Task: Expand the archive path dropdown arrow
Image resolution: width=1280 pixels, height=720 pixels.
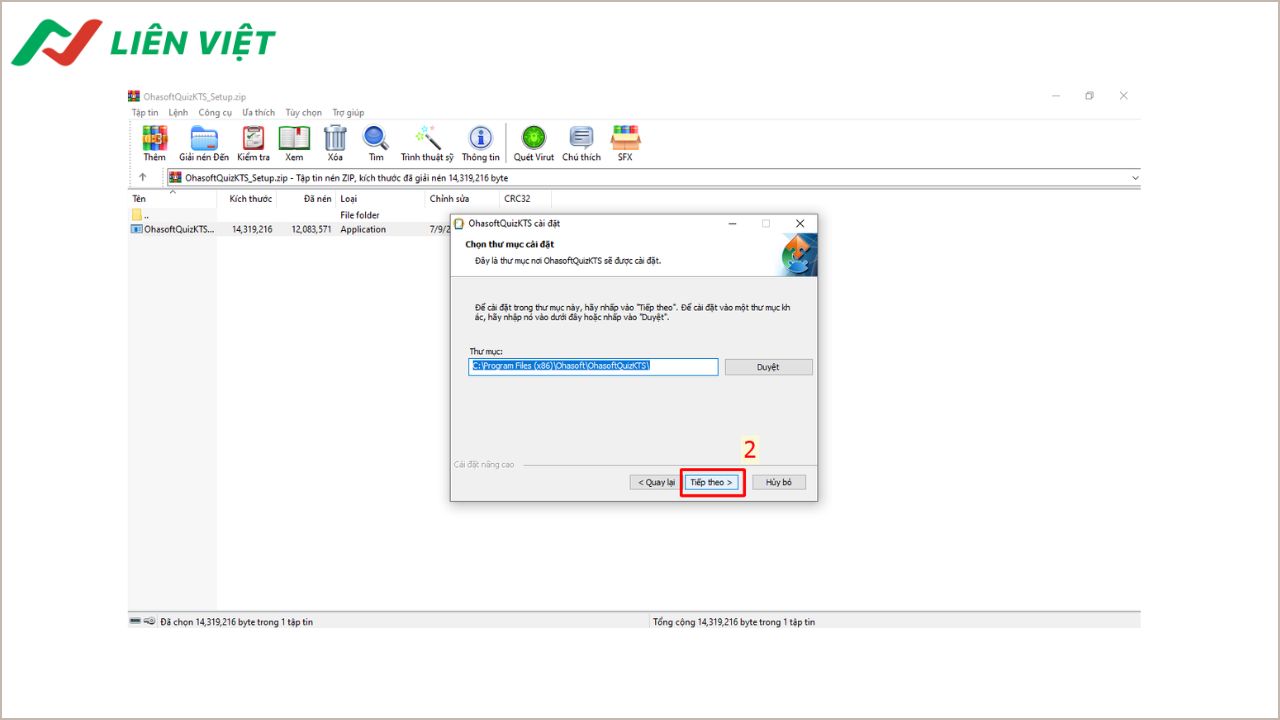Action: [x=1135, y=177]
